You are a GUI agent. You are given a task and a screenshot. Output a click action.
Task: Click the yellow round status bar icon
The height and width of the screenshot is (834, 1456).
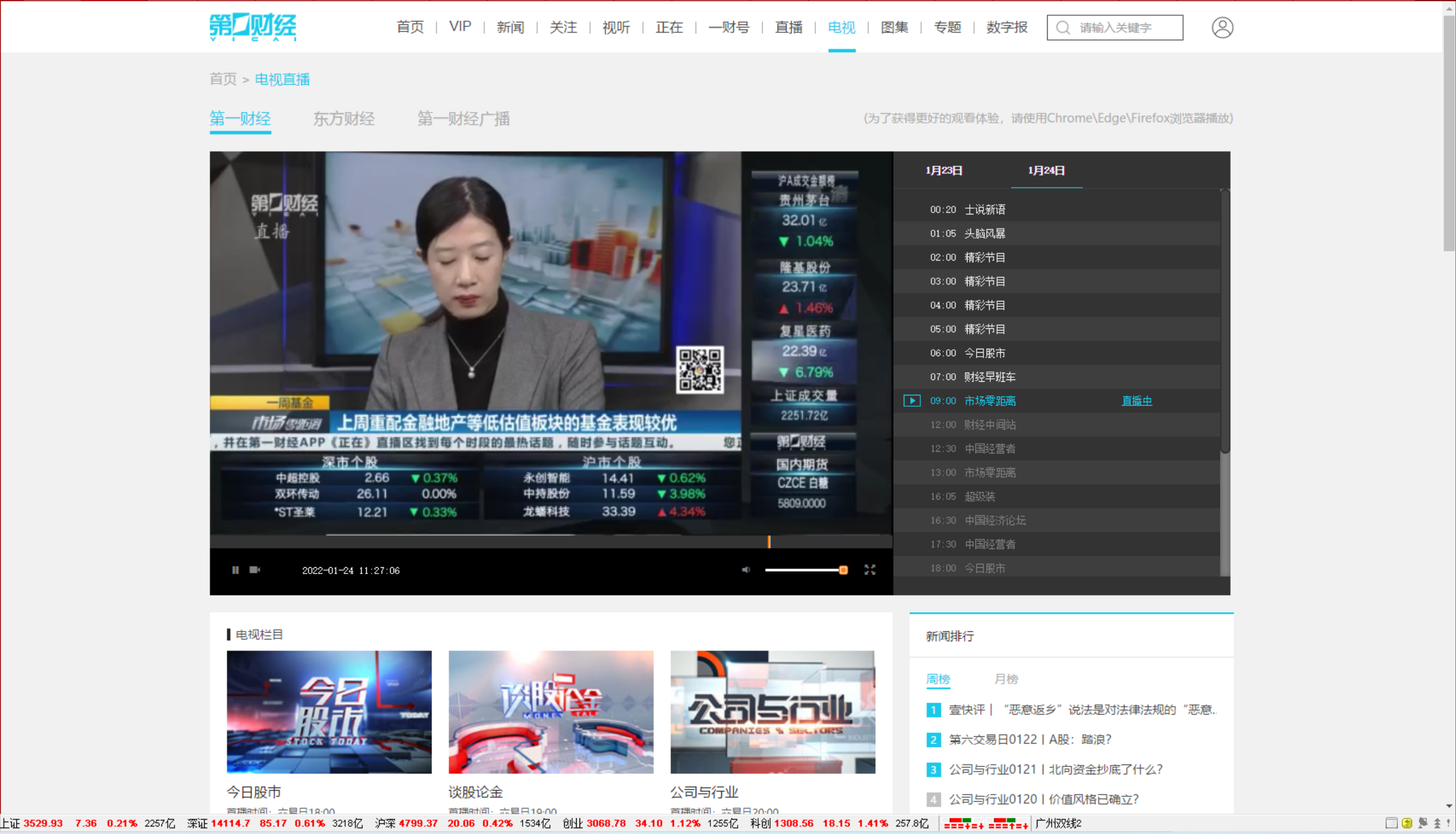click(1406, 824)
